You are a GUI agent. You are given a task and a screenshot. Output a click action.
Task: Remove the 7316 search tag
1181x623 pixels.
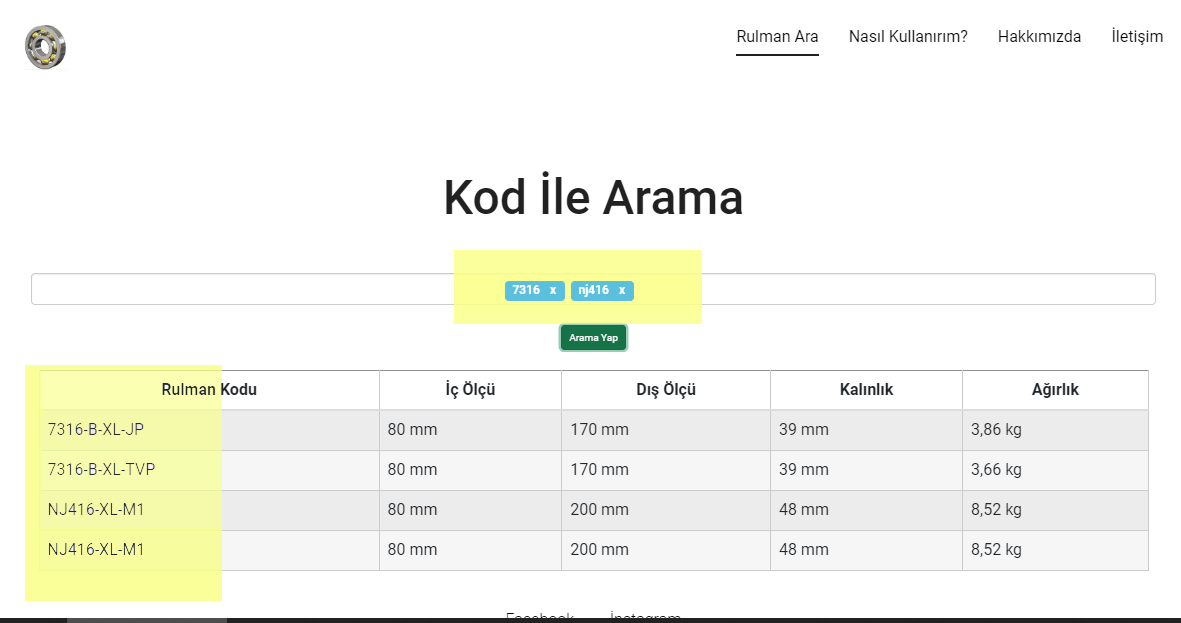553,291
